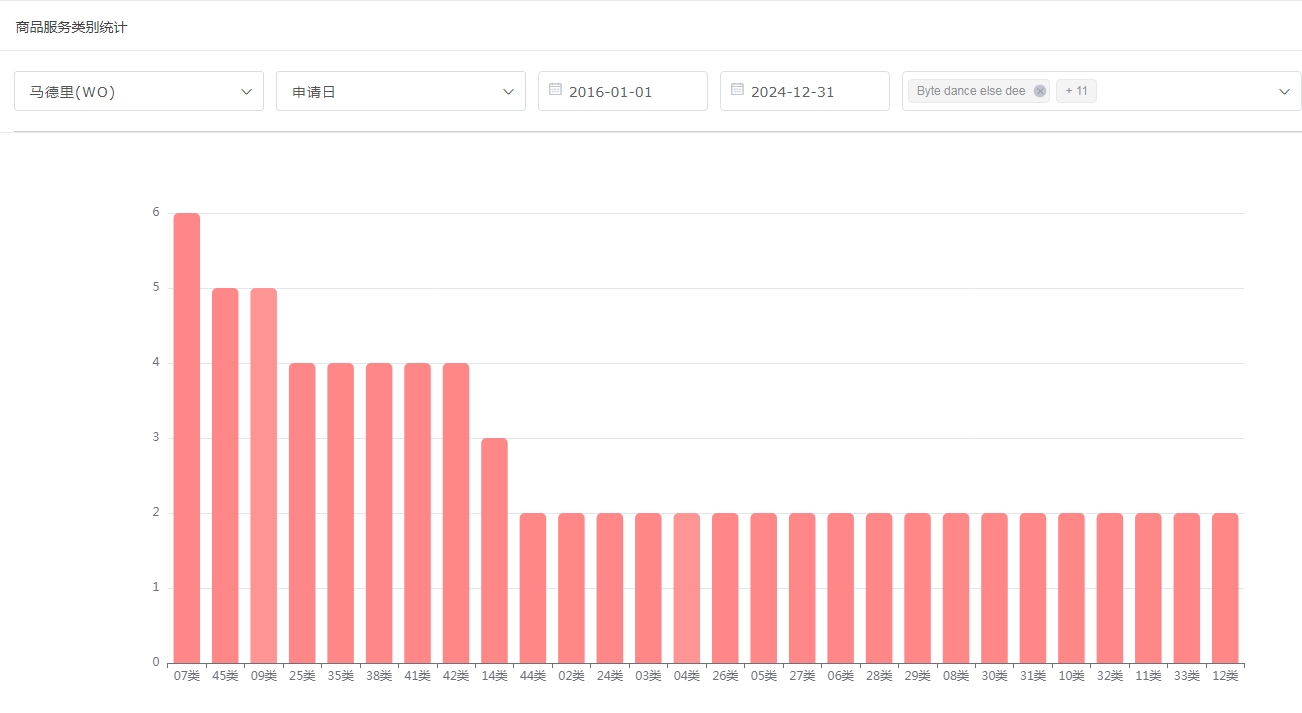
Task: Click the 07类 bar in chart
Action: point(187,438)
